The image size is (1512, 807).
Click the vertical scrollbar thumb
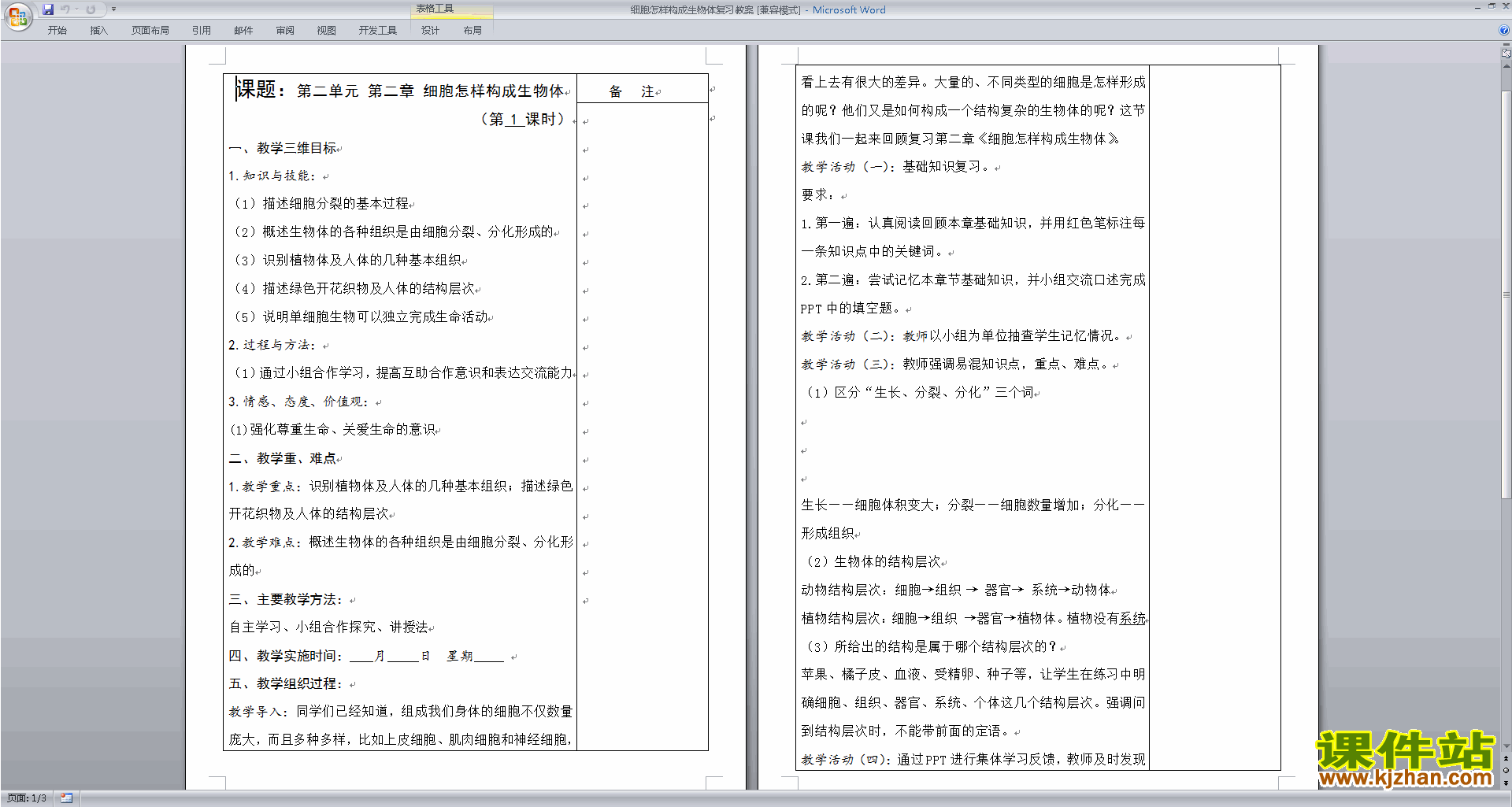tap(1506, 294)
